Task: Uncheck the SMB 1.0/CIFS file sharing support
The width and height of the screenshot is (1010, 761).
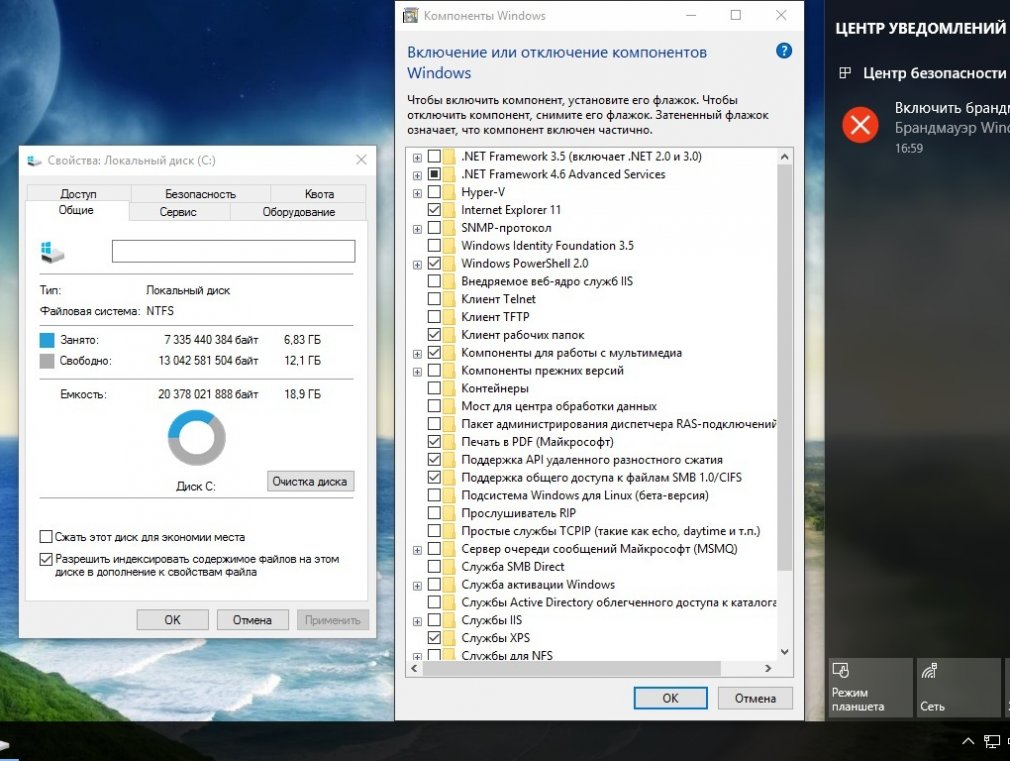Action: [434, 477]
